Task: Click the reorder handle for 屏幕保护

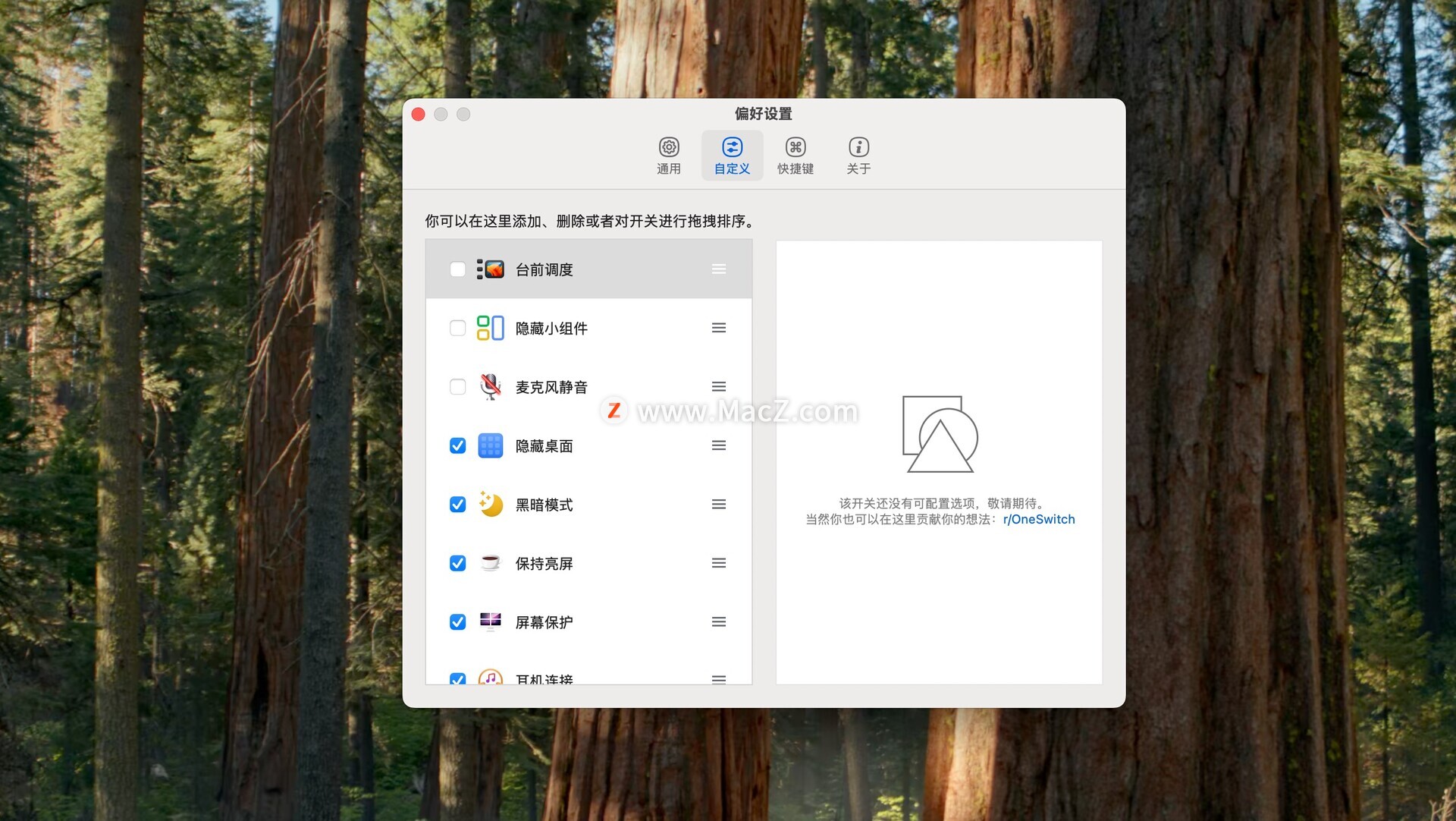Action: (x=719, y=622)
